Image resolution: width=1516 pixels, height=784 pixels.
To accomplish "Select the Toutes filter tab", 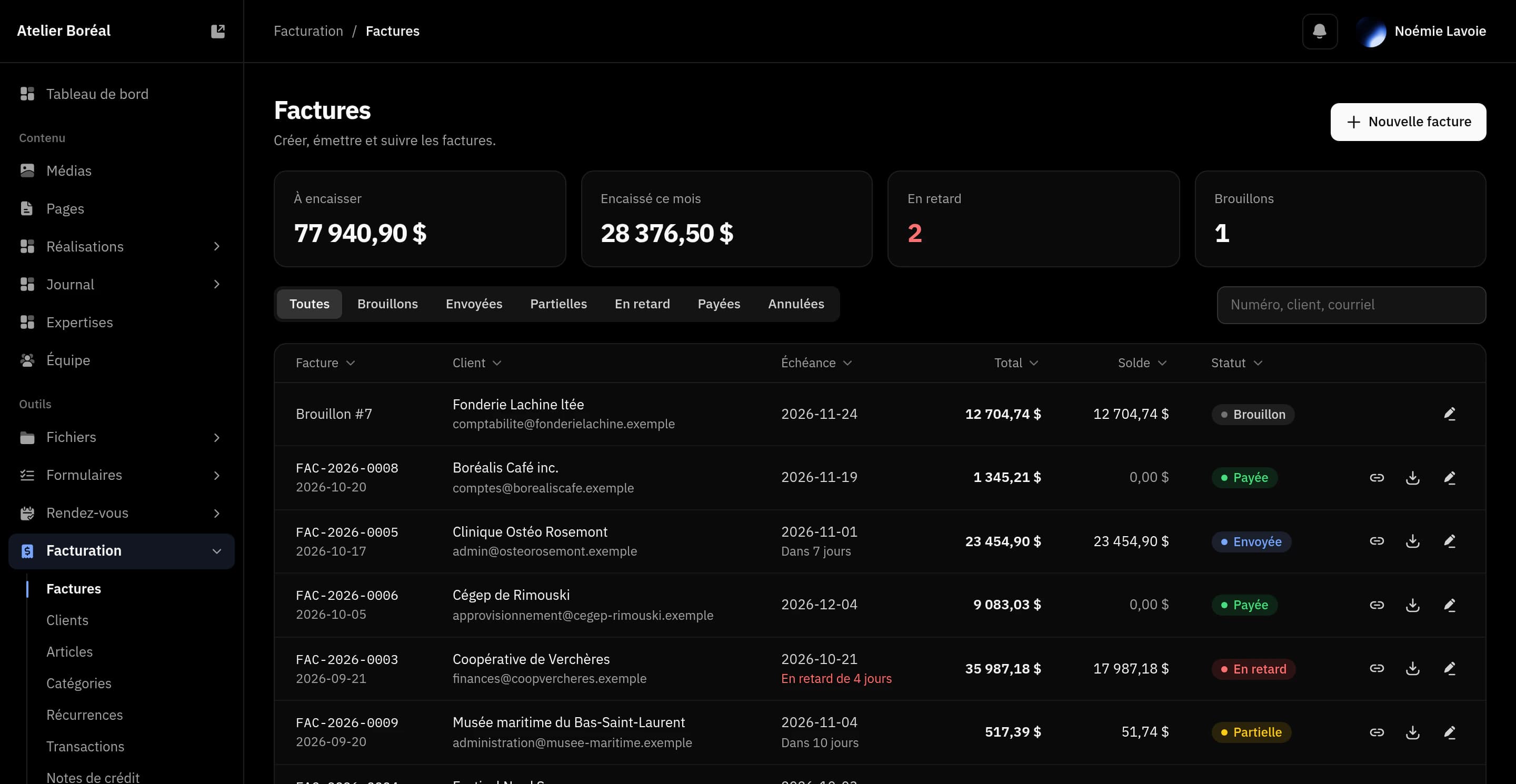I will point(309,304).
